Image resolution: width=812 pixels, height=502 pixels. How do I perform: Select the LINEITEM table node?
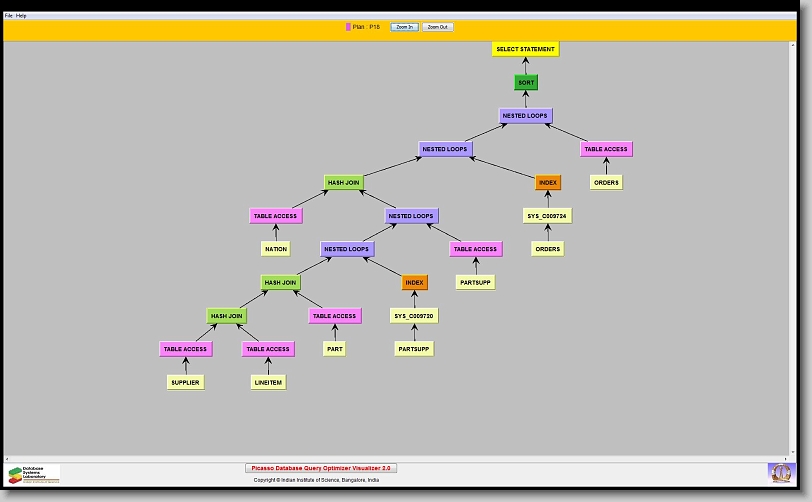pyautogui.click(x=268, y=382)
